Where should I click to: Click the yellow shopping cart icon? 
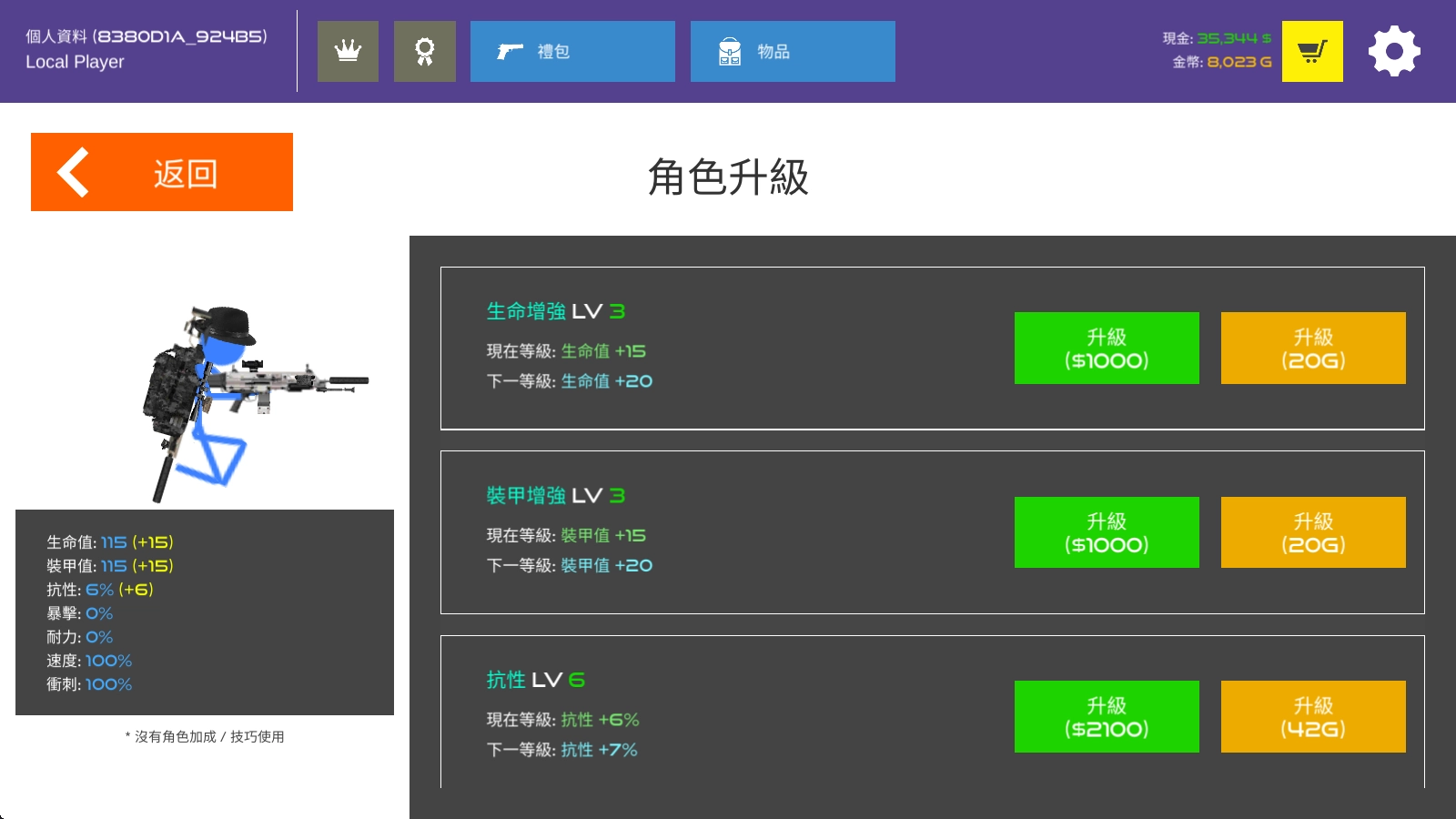coord(1311,51)
